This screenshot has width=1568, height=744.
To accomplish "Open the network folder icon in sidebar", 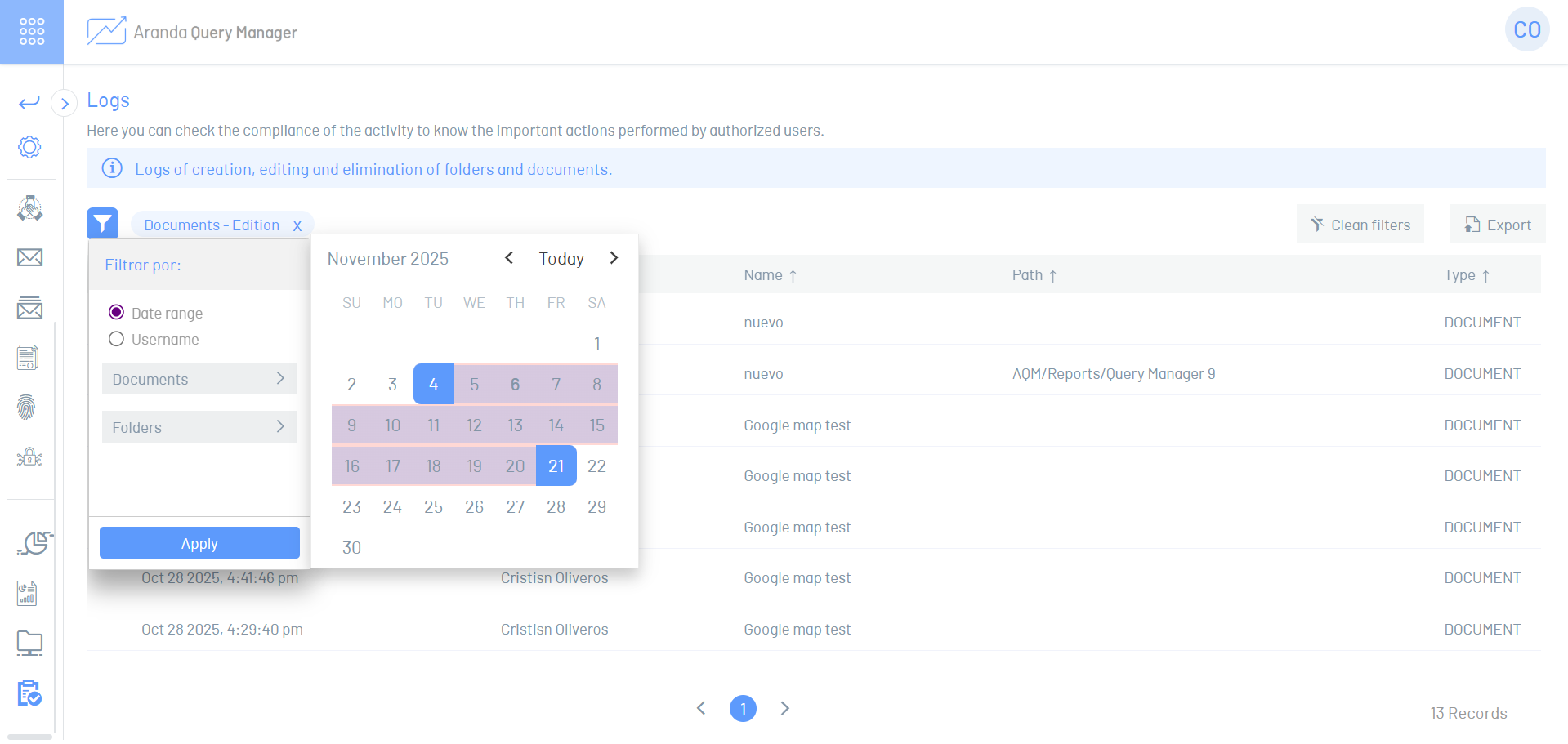I will (x=29, y=644).
